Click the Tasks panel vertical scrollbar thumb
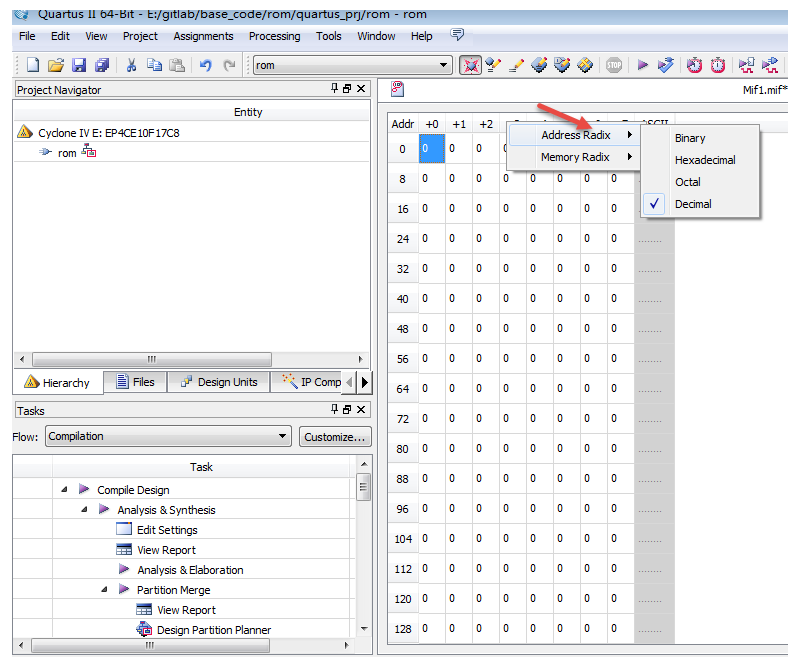The width and height of the screenshot is (800, 668). [x=363, y=487]
